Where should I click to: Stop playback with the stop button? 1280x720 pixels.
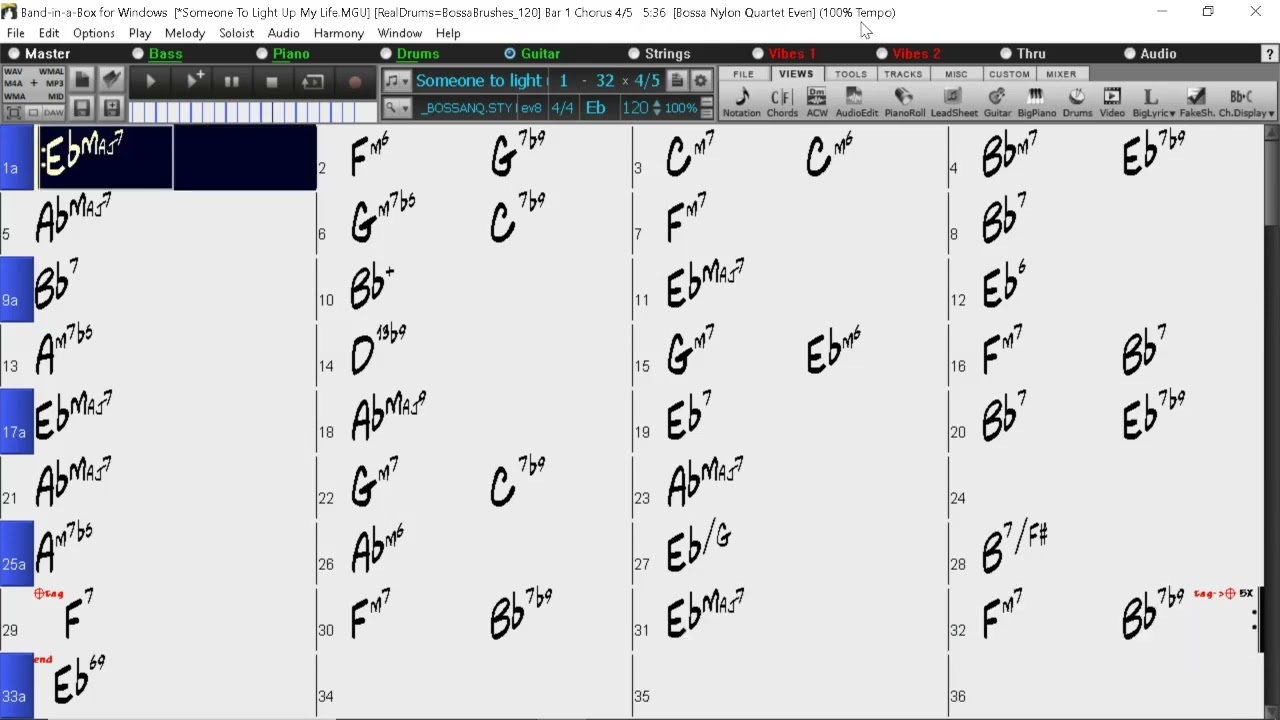(x=271, y=82)
